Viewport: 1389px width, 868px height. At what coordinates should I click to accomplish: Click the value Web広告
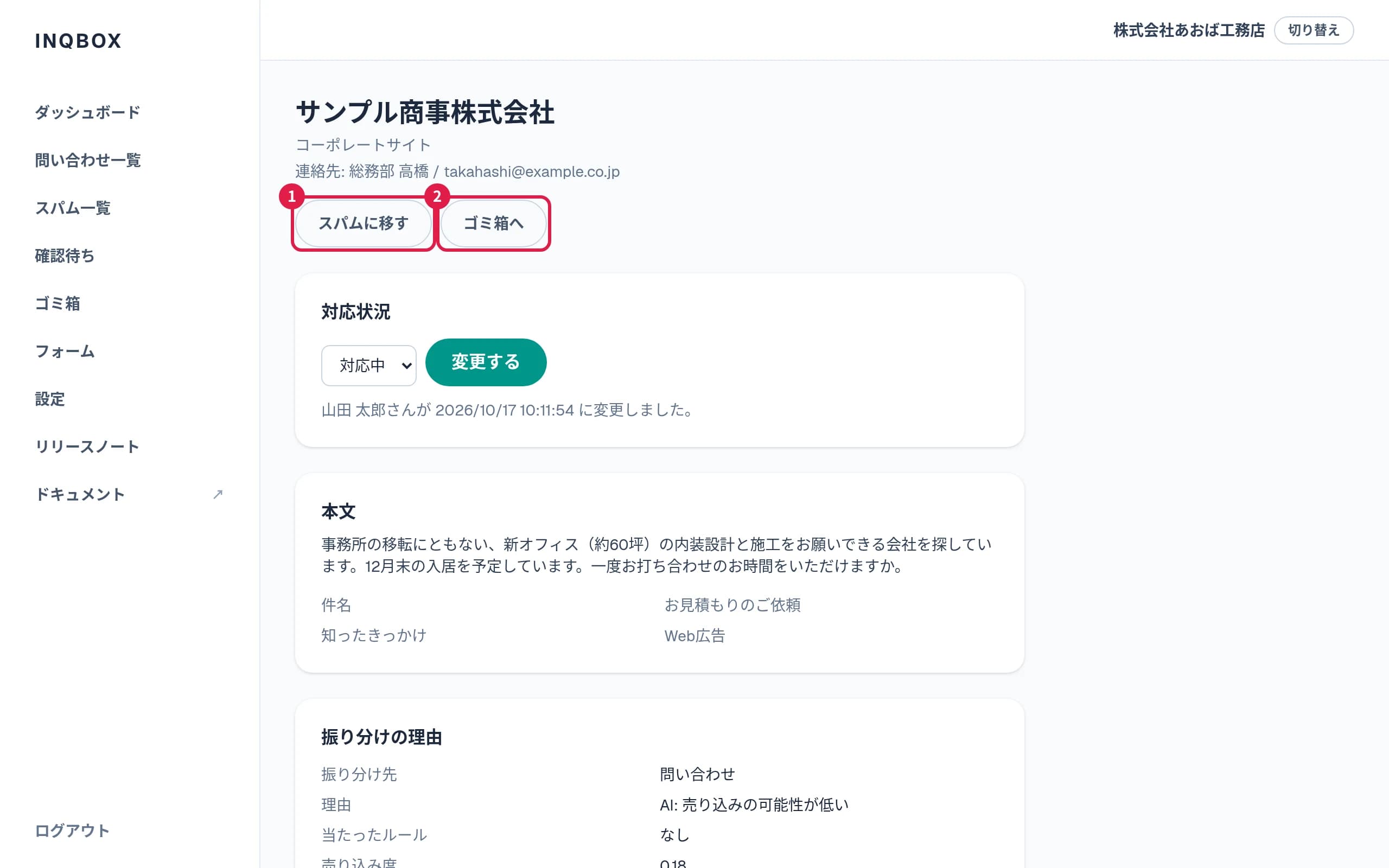point(694,635)
